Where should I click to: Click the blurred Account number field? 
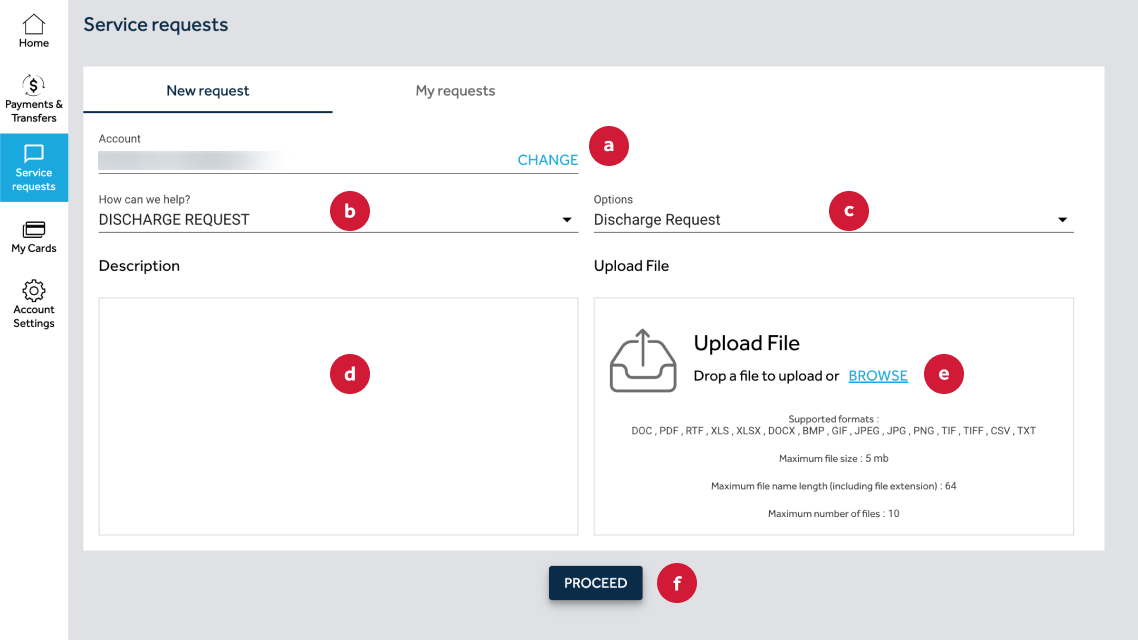point(190,159)
